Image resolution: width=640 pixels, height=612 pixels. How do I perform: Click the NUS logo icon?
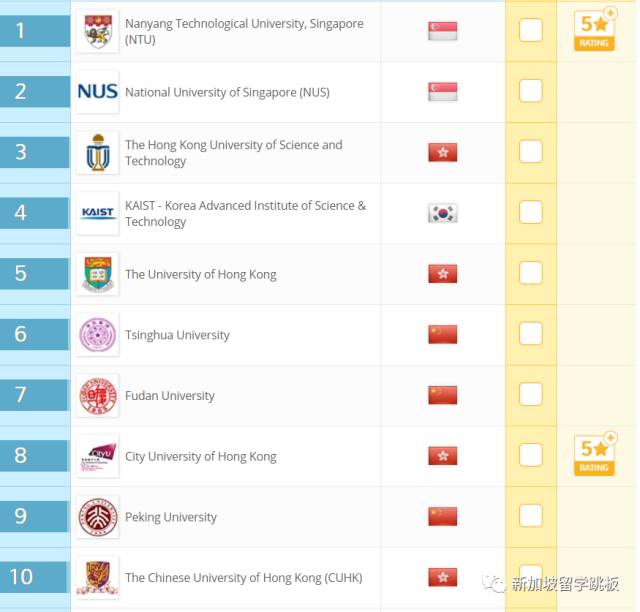click(97, 92)
